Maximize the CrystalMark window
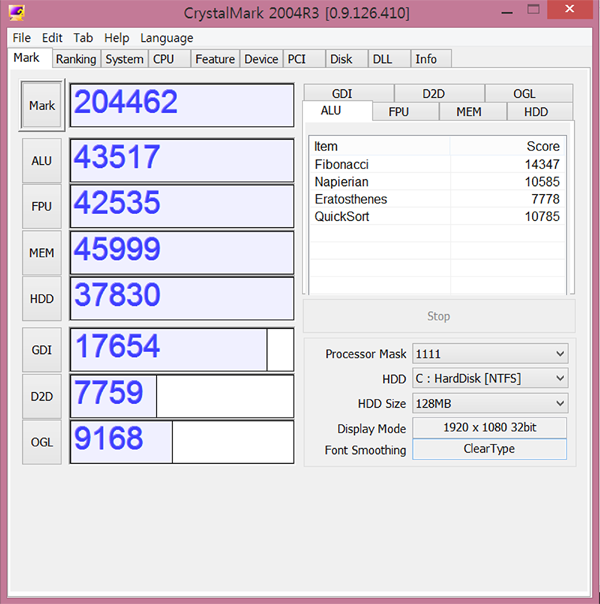Screen dimensions: 600x604 (533, 9)
